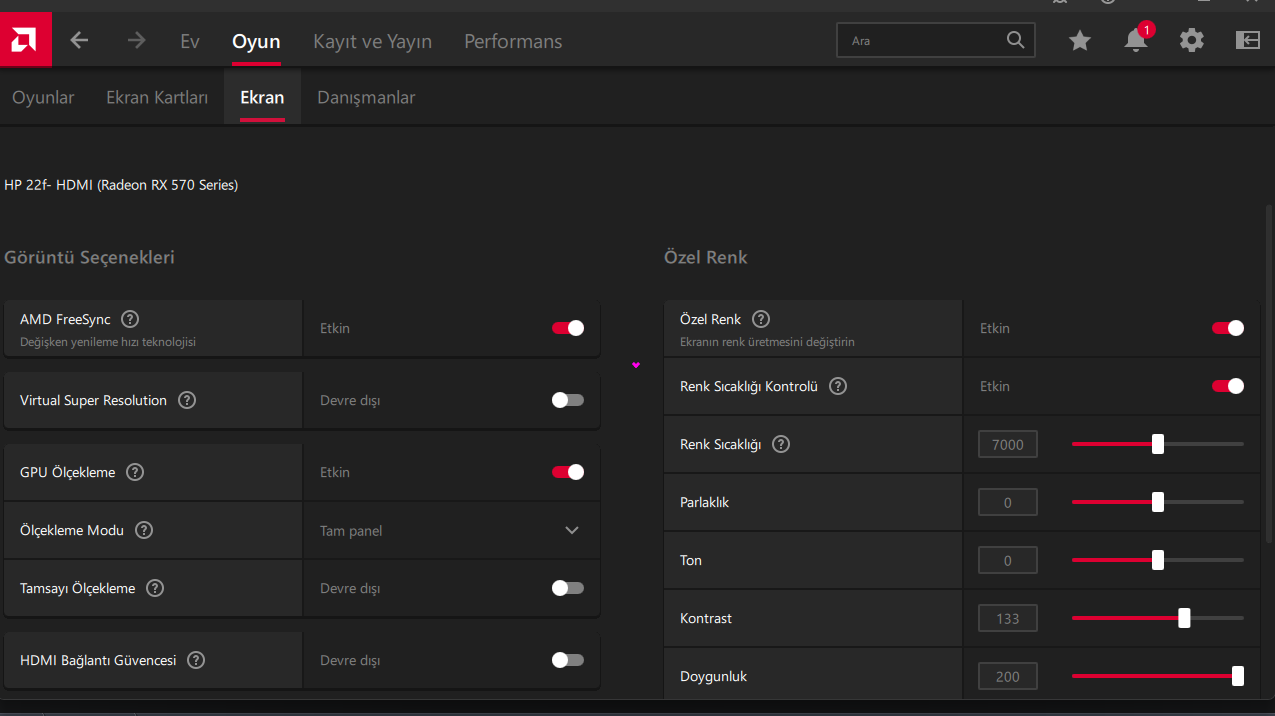Enable HDMI Bağlantı Güvencesi toggle

568,660
